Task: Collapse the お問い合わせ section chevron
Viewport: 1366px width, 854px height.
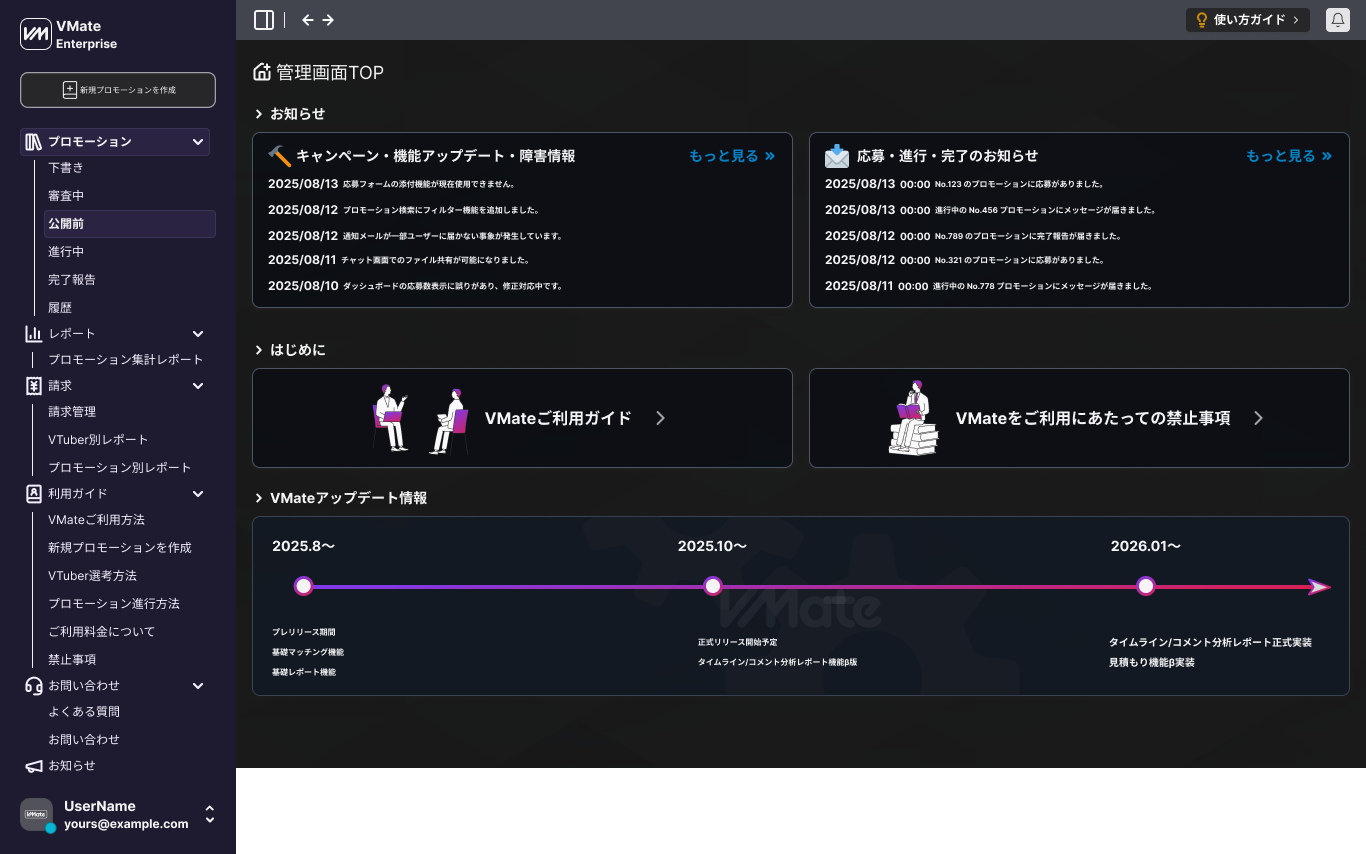Action: coord(198,686)
